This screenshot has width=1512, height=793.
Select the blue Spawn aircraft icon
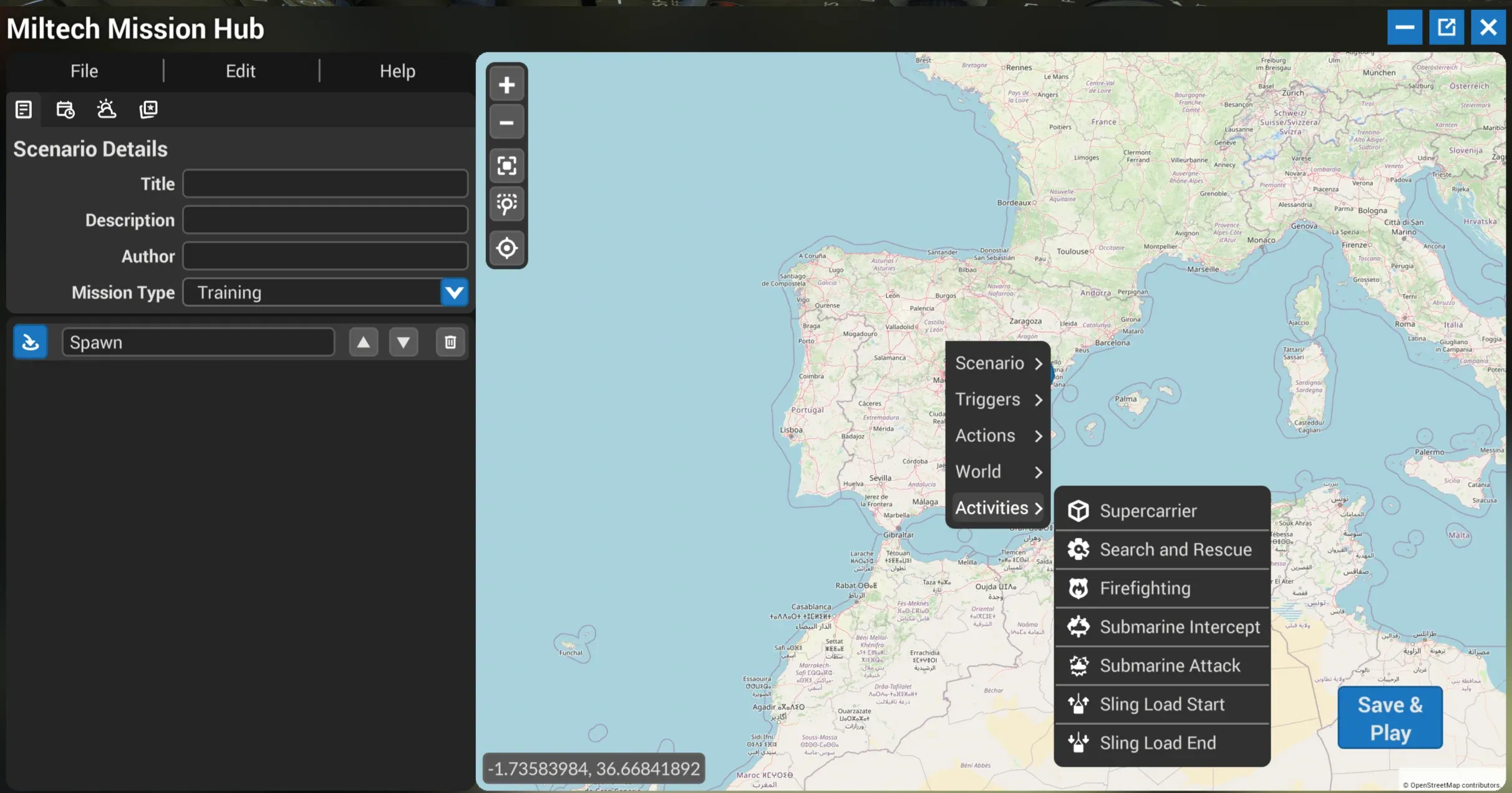30,342
